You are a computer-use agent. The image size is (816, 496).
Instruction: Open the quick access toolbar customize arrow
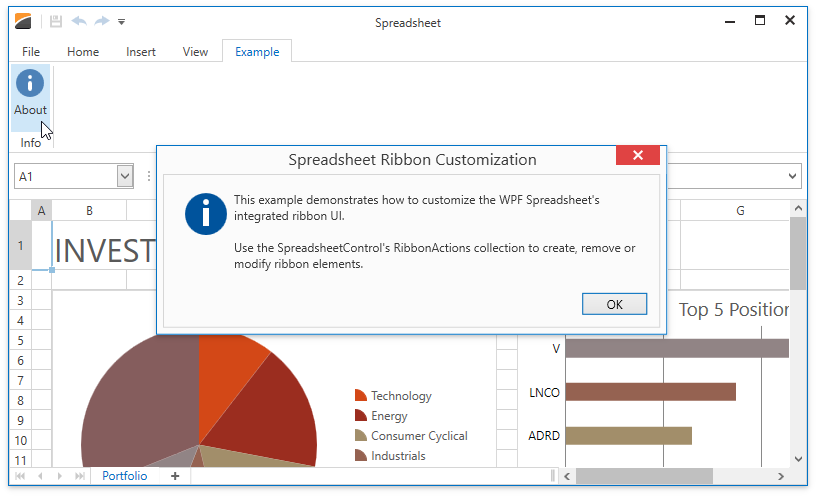coord(121,22)
